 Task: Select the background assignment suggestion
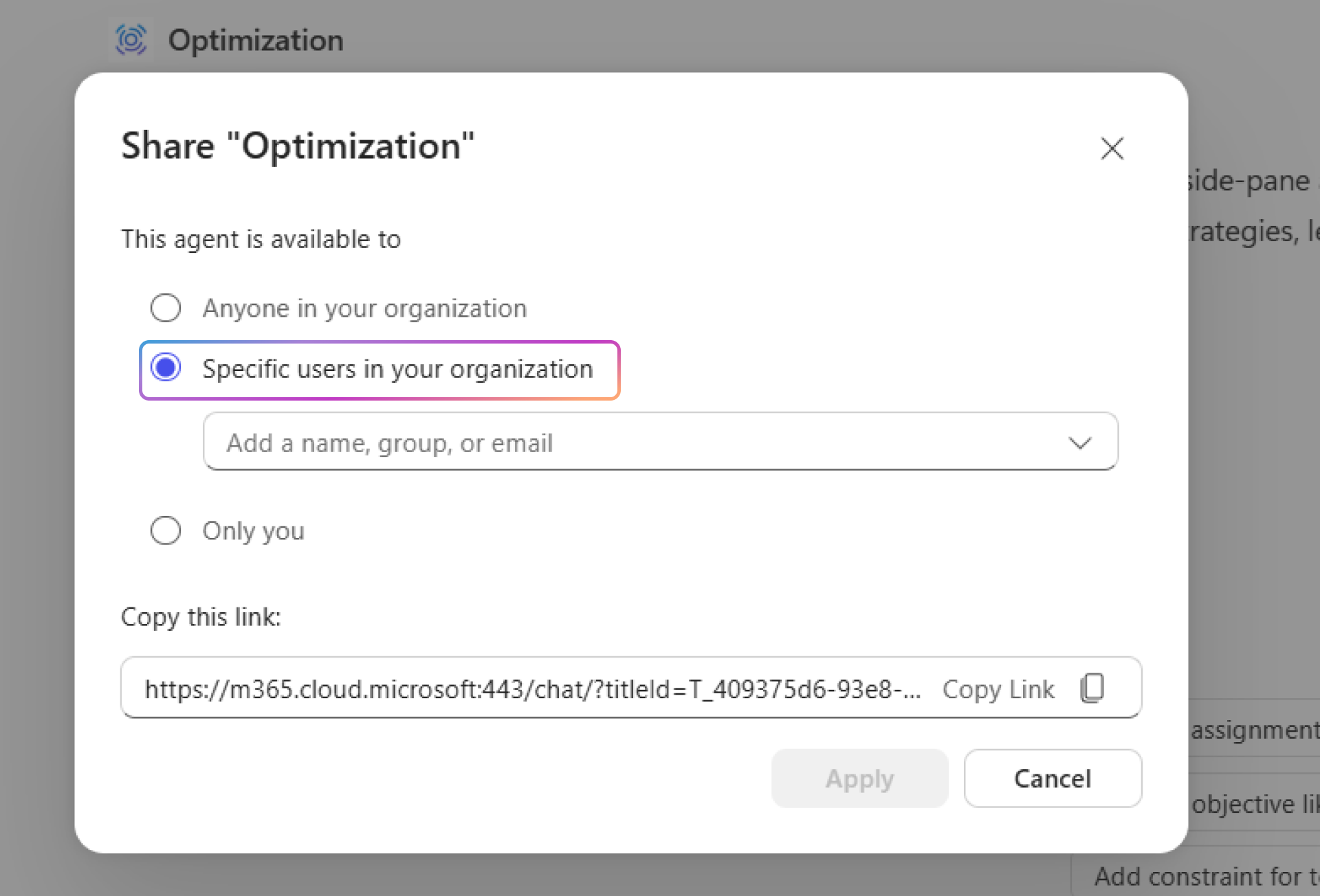point(1254,730)
